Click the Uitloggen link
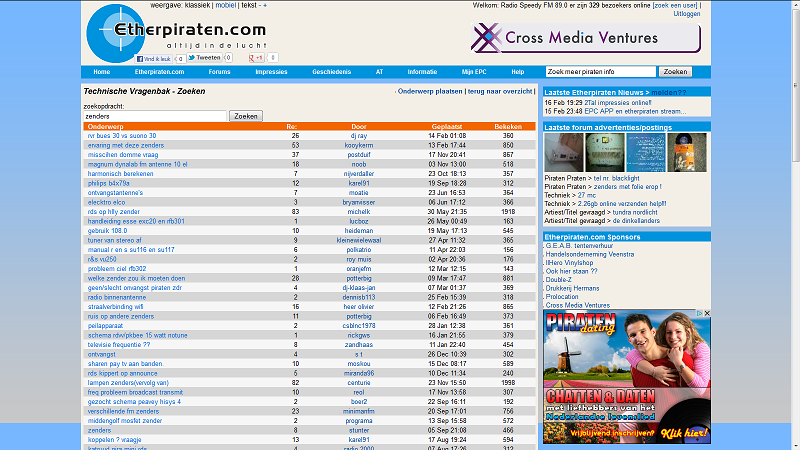800x450 pixels. point(687,14)
